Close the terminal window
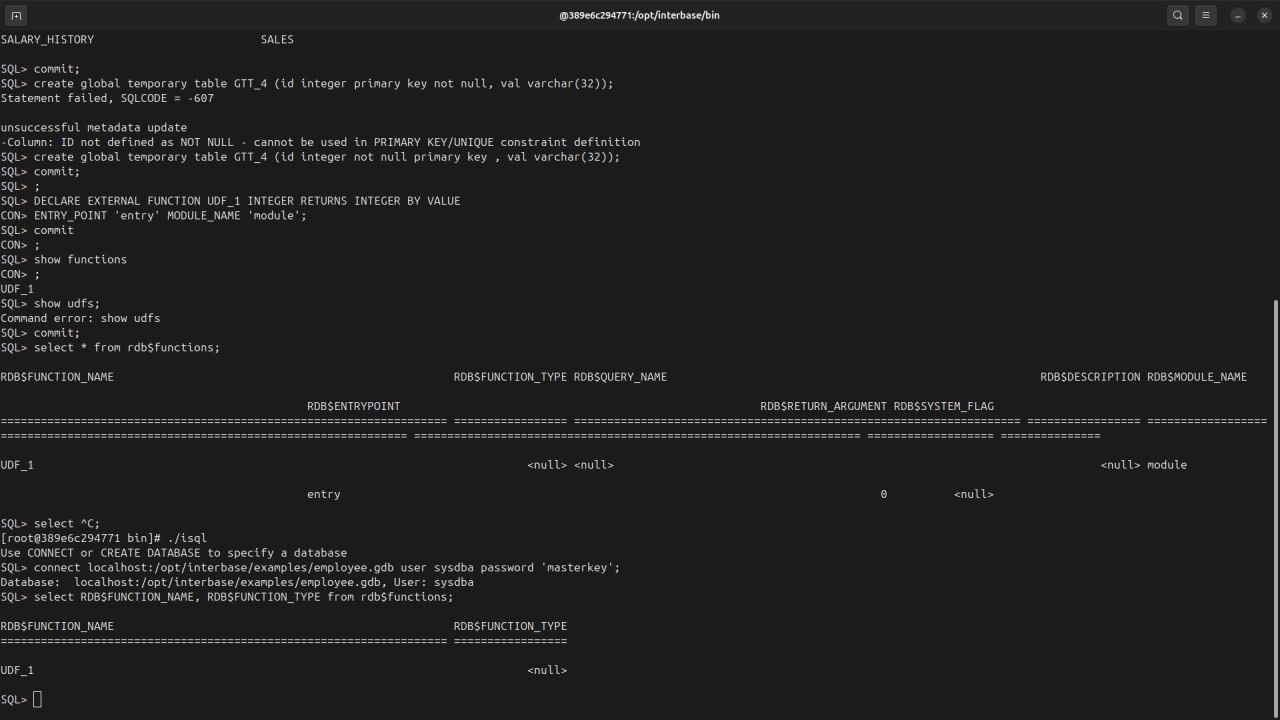Viewport: 1280px width, 720px height. click(x=1263, y=15)
